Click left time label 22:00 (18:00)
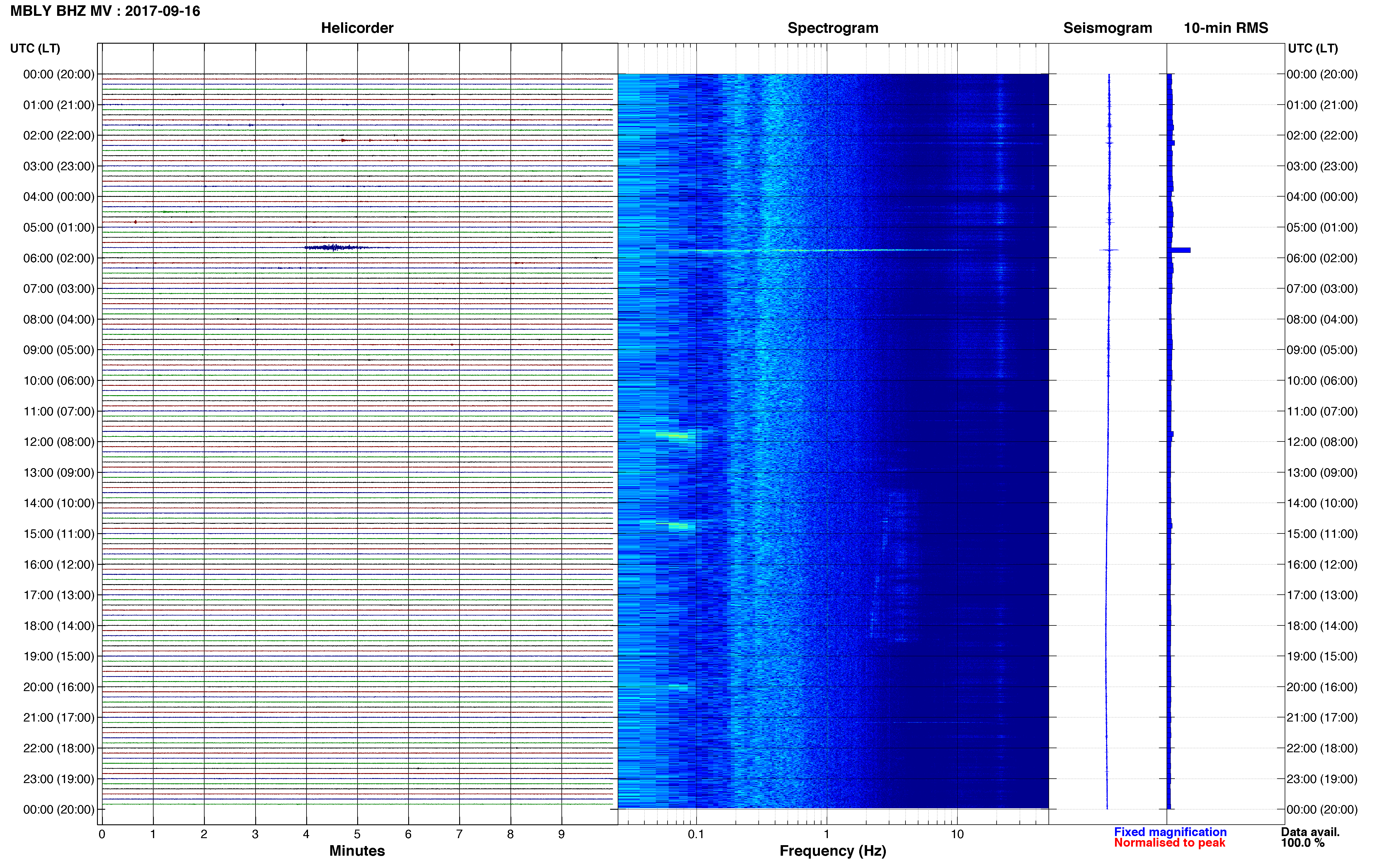This screenshot has height=868, width=1389. click(59, 748)
